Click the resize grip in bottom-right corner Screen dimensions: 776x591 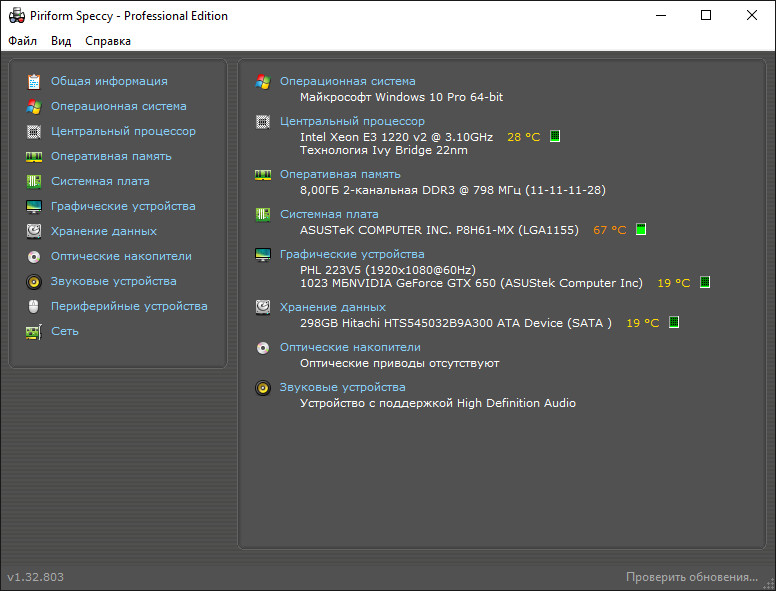click(x=769, y=584)
